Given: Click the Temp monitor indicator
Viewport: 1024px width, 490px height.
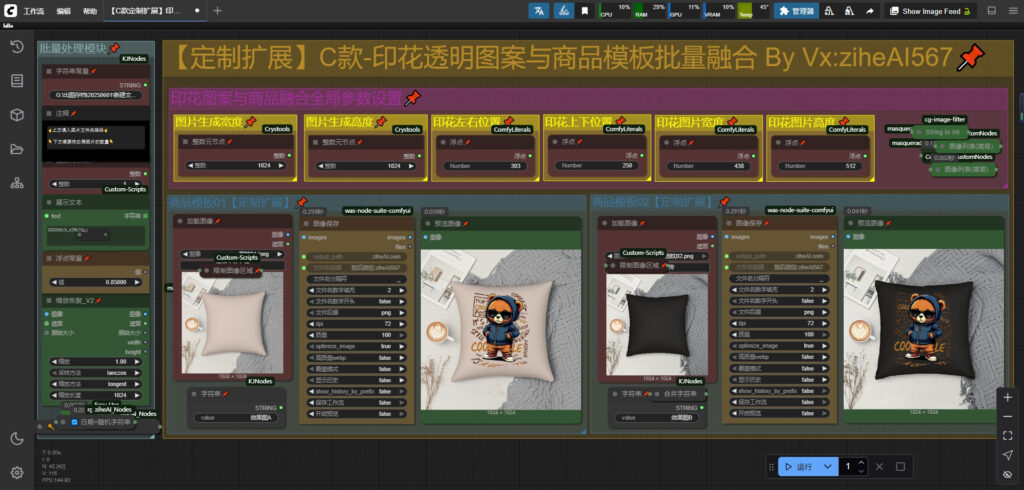Looking at the screenshot, I should pyautogui.click(x=754, y=10).
